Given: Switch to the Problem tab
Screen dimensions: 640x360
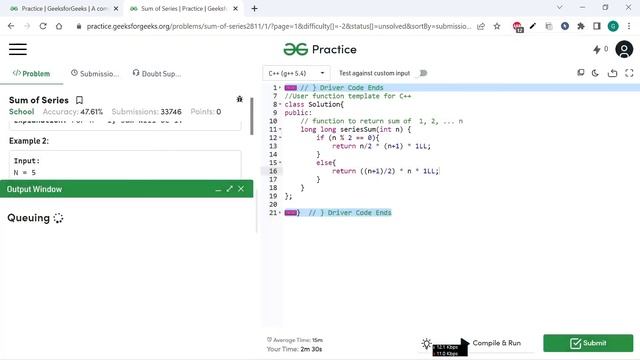Looking at the screenshot, I should 31,73.
